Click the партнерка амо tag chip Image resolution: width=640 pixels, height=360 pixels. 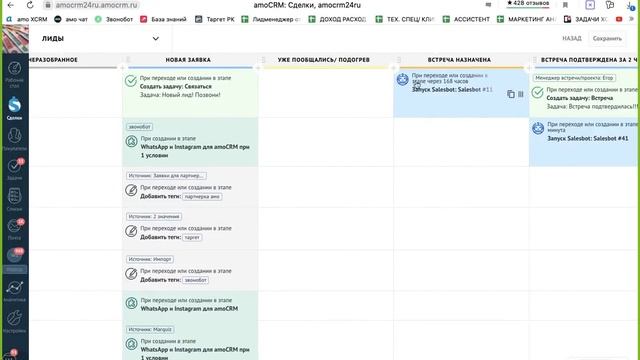202,197
